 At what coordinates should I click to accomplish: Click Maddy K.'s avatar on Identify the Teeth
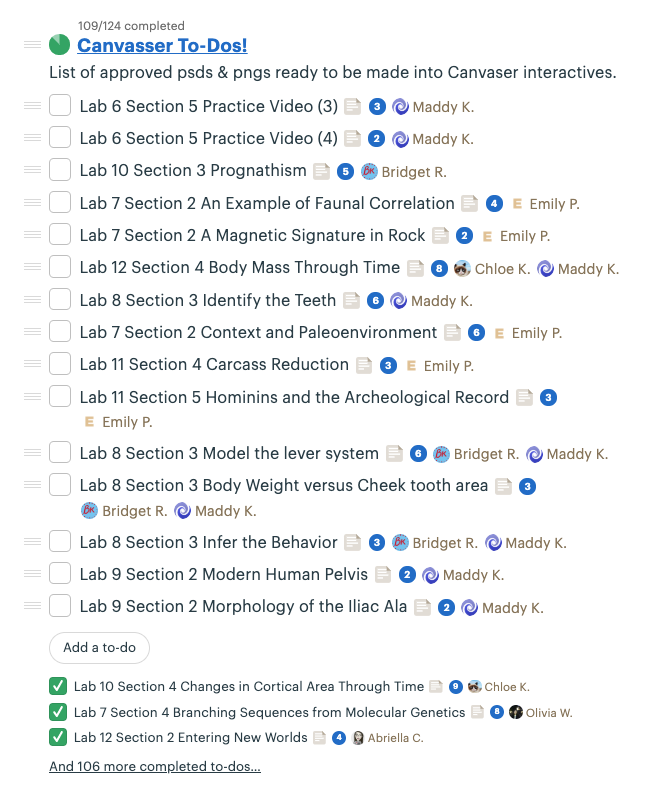click(399, 300)
